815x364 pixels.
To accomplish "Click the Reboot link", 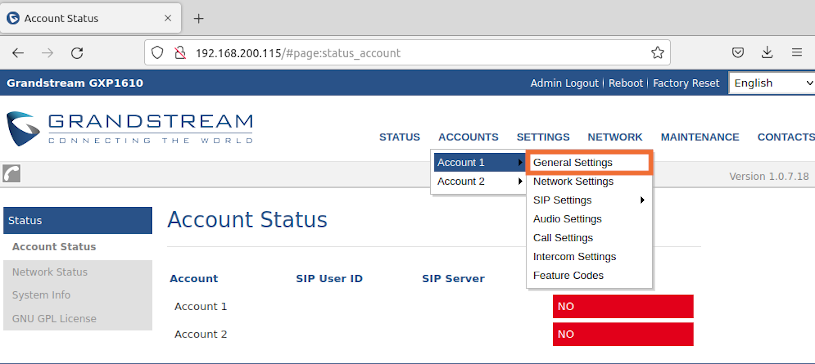I will coord(626,83).
